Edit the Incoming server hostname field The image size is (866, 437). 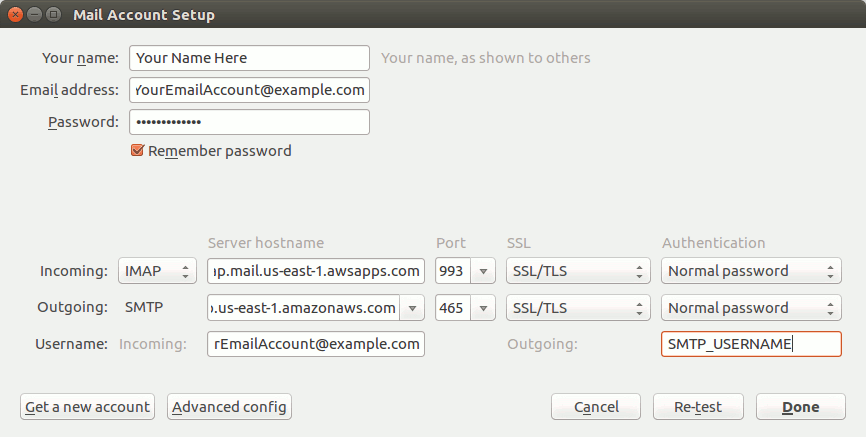tap(316, 271)
